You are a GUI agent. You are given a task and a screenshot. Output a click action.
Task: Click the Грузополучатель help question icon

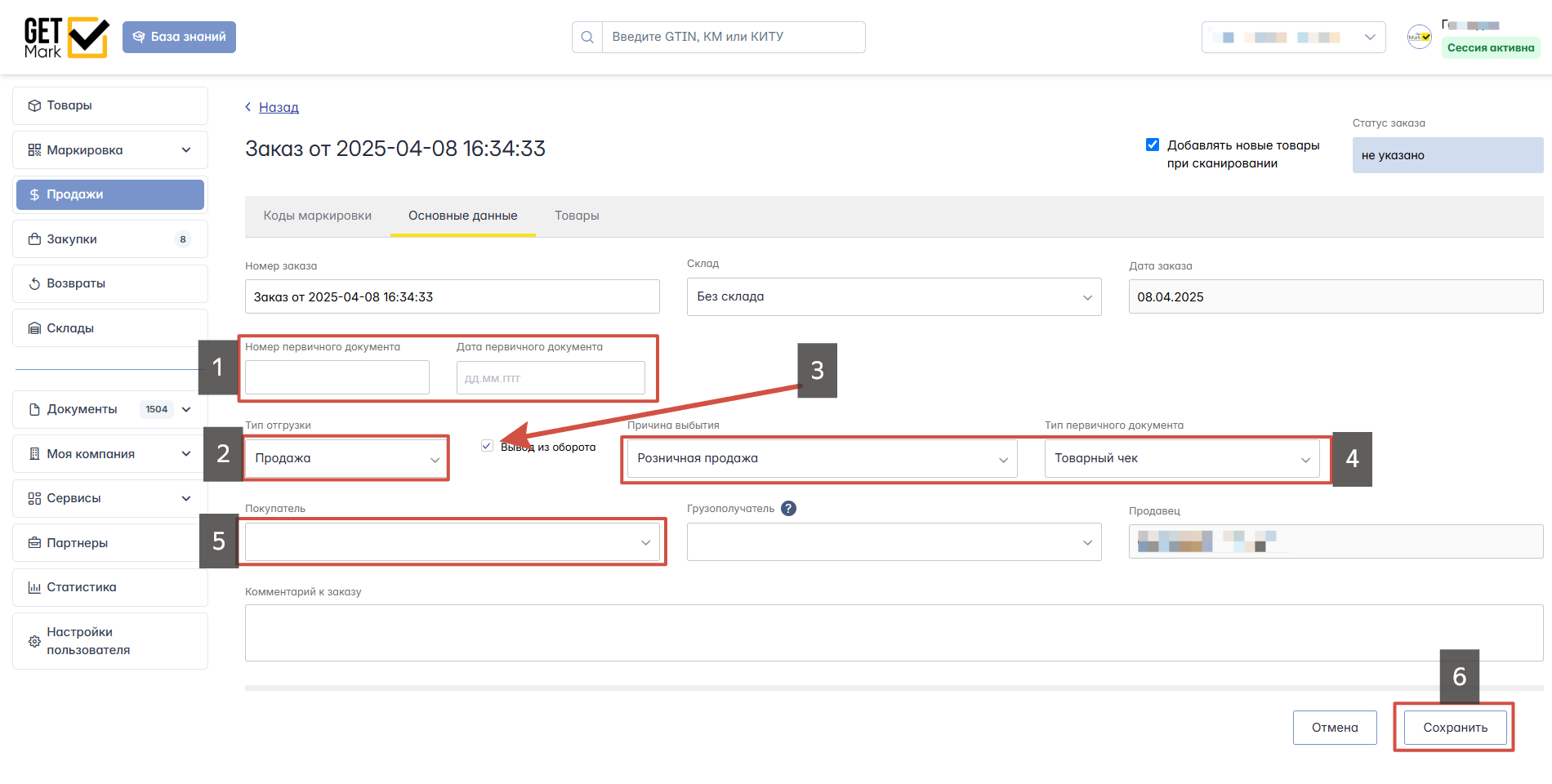pyautogui.click(x=788, y=508)
